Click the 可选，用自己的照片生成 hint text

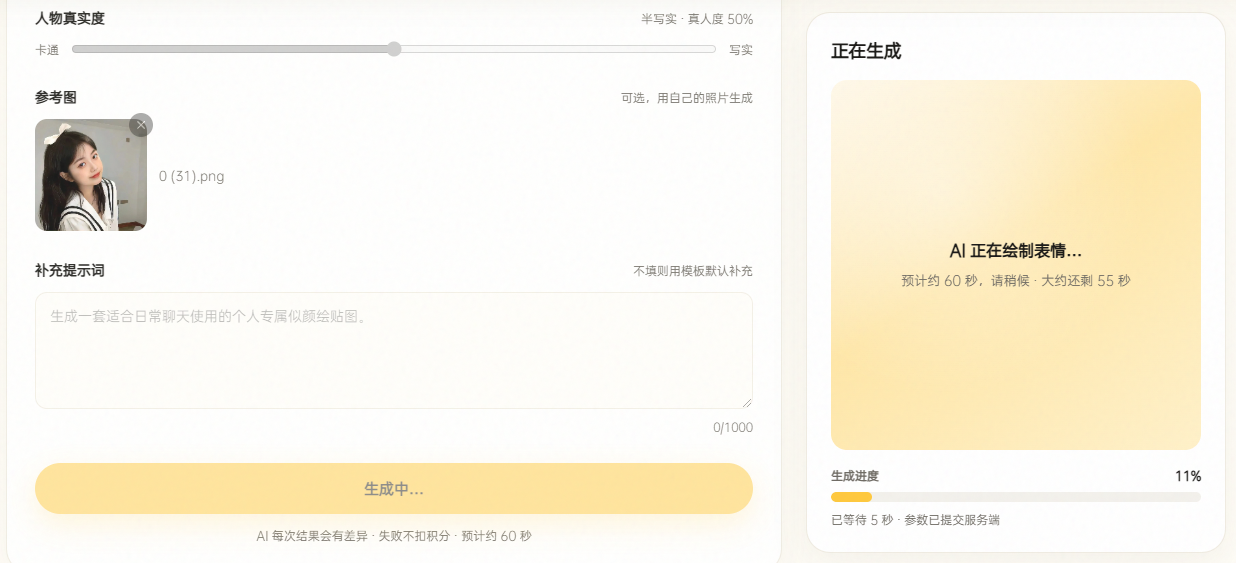687,98
